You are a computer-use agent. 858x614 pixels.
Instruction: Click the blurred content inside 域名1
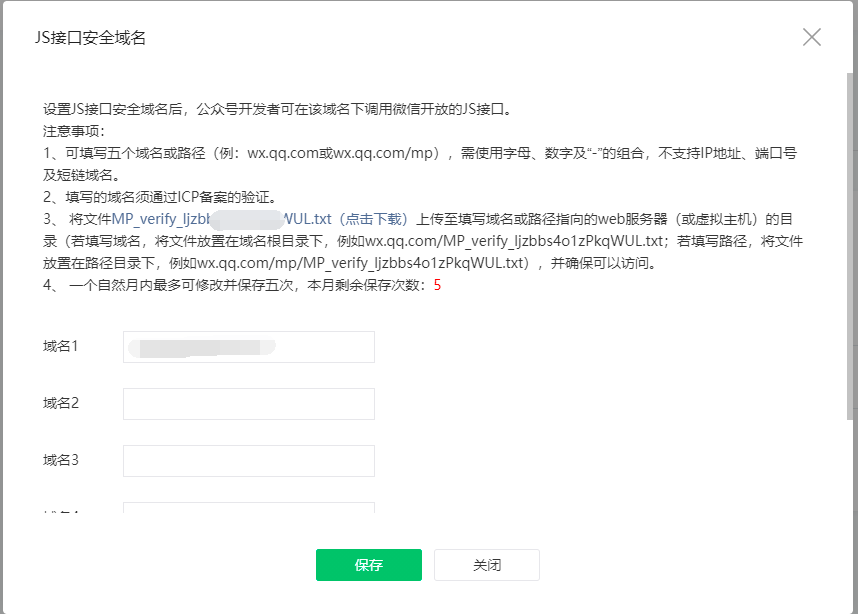pos(200,347)
